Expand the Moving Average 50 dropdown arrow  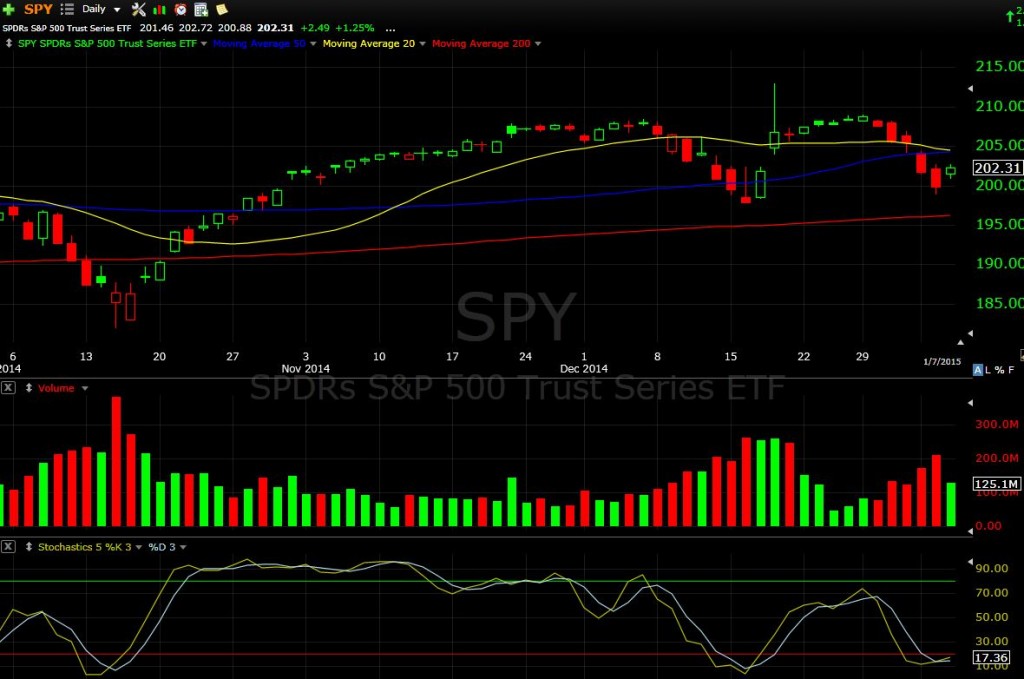(x=313, y=44)
